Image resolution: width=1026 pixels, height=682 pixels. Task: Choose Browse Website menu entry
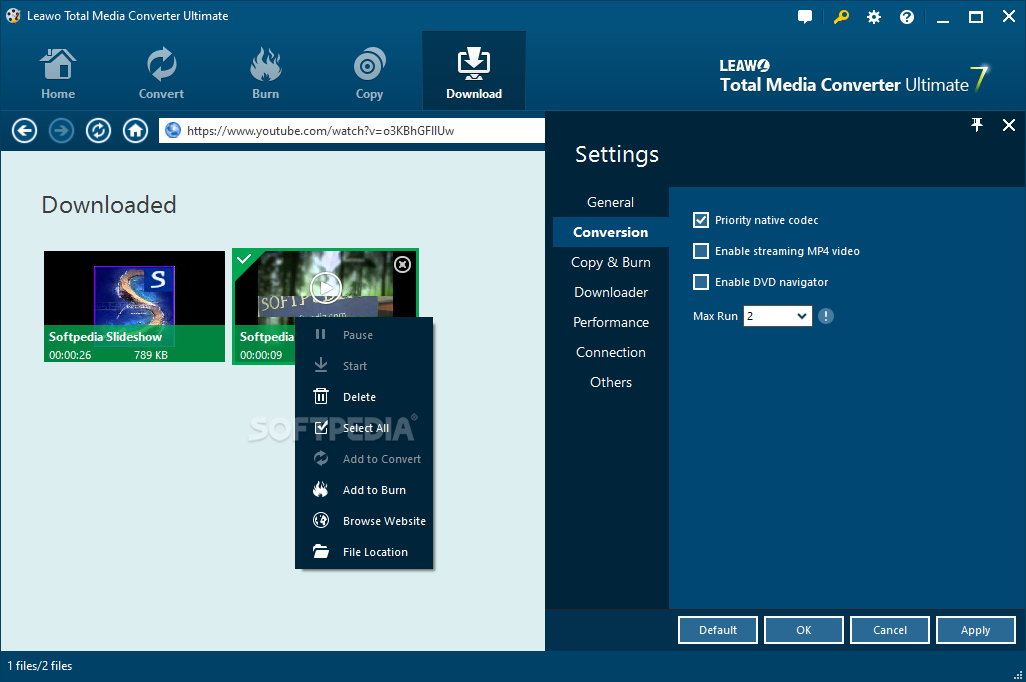[x=364, y=521]
